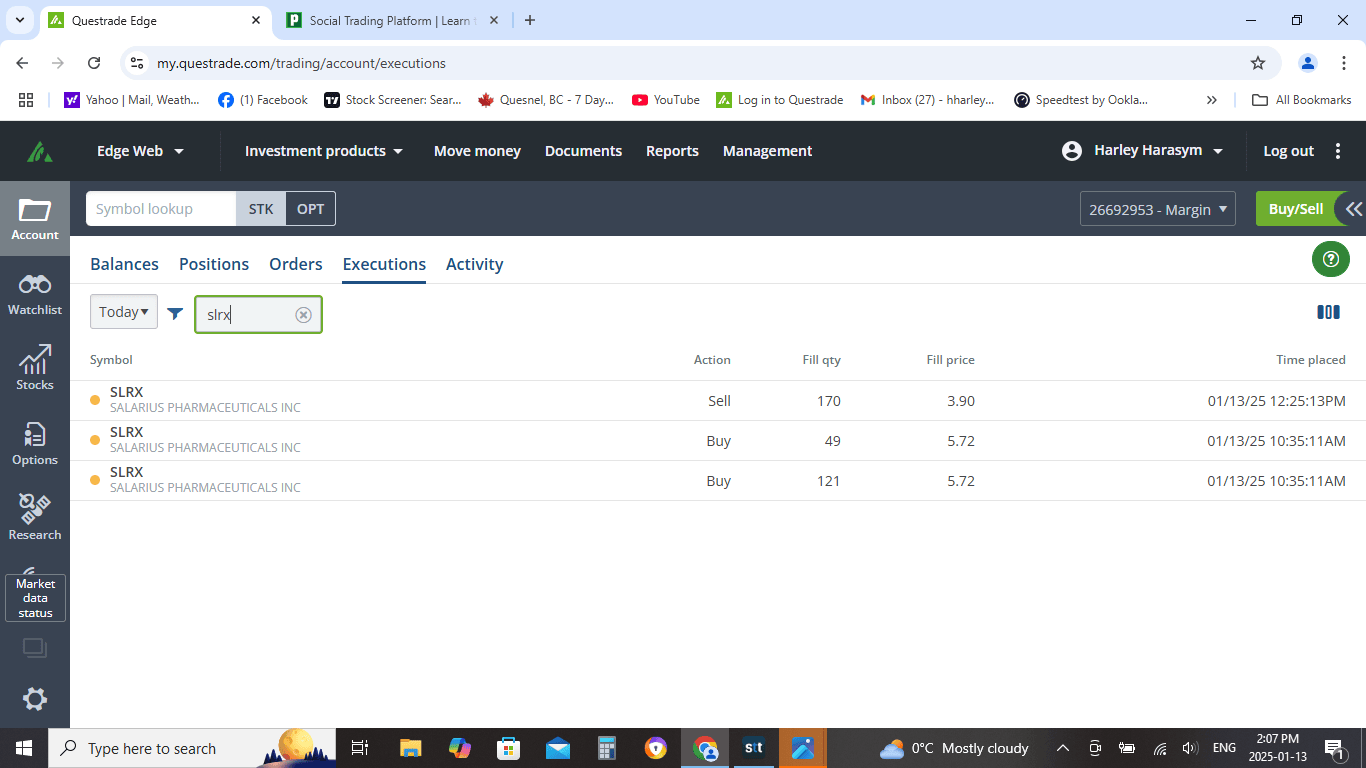Open the Stock Screener bookmark
Viewport: 1366px width, 768px height.
(x=393, y=100)
